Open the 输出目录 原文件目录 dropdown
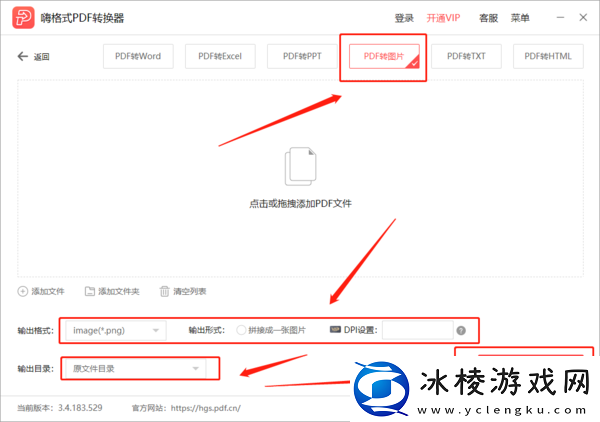 coord(136,368)
